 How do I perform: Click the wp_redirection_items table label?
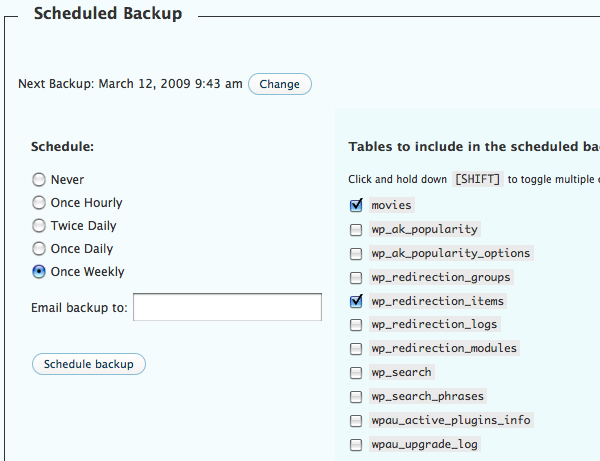coord(437,301)
